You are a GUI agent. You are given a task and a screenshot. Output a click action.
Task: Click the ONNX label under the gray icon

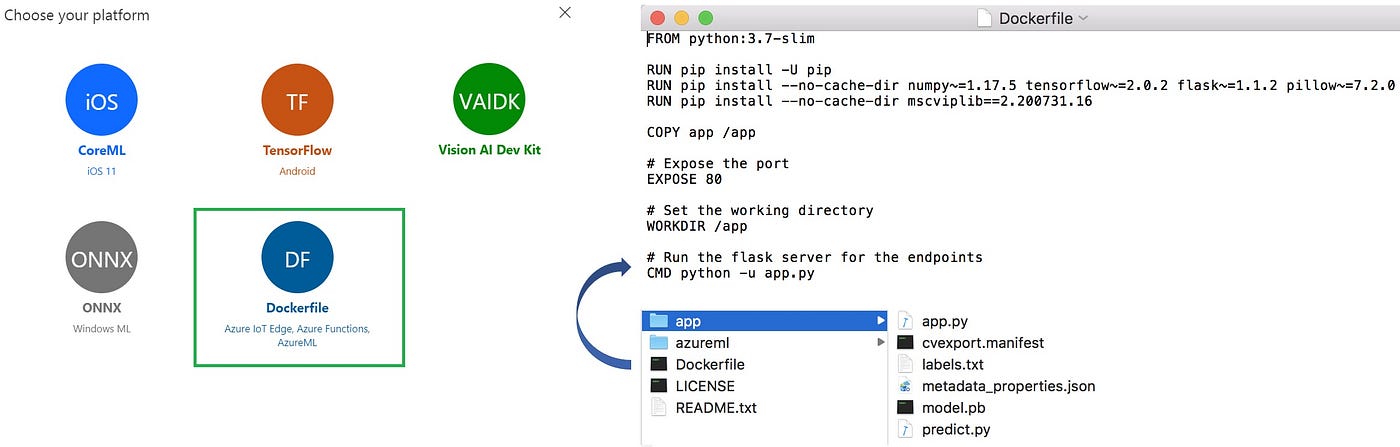pyautogui.click(x=101, y=308)
